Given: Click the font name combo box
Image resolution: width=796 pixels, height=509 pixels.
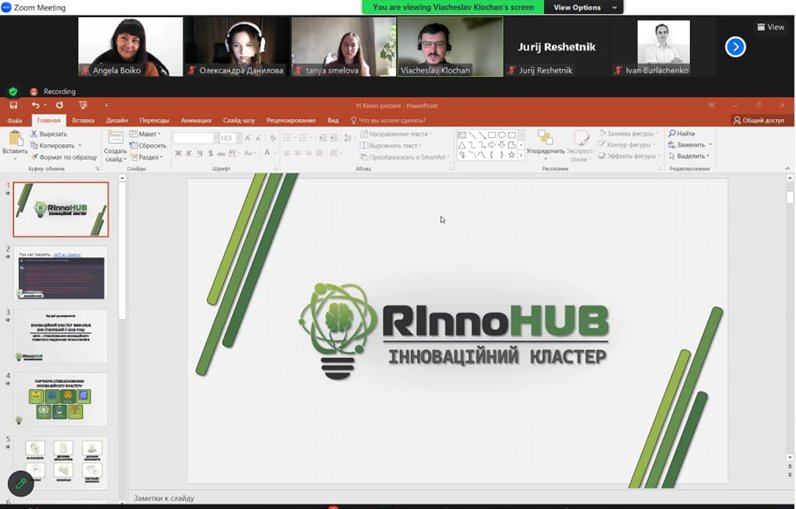Looking at the screenshot, I should 195,138.
